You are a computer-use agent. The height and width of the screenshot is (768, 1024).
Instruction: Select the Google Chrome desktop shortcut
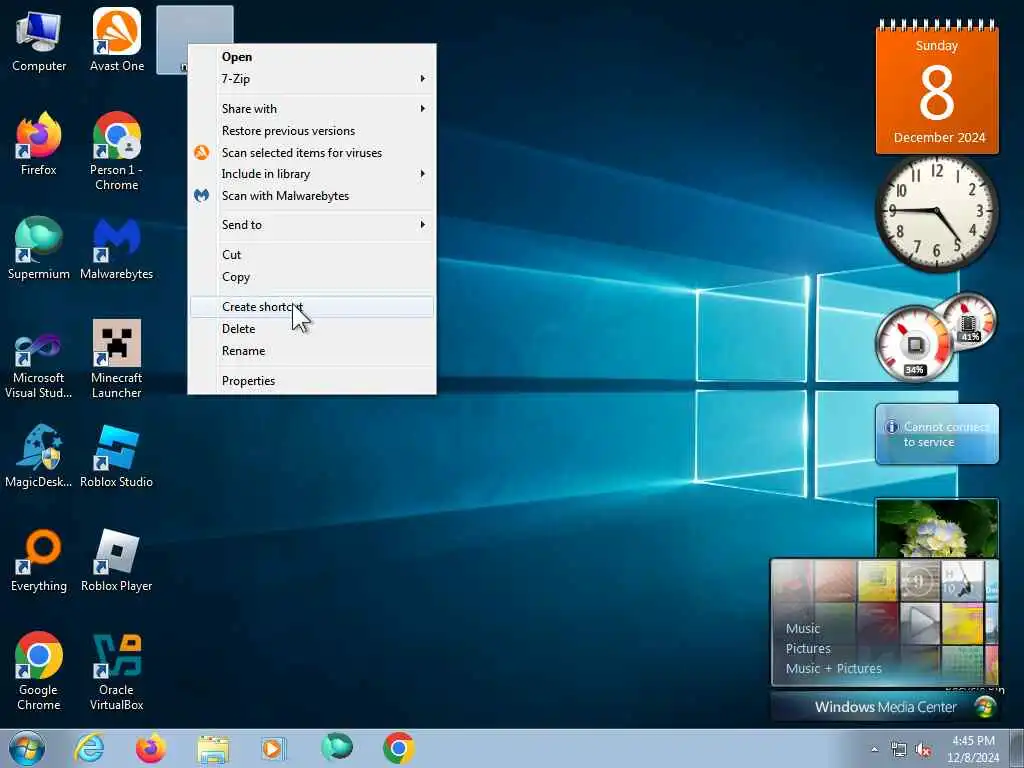click(39, 671)
